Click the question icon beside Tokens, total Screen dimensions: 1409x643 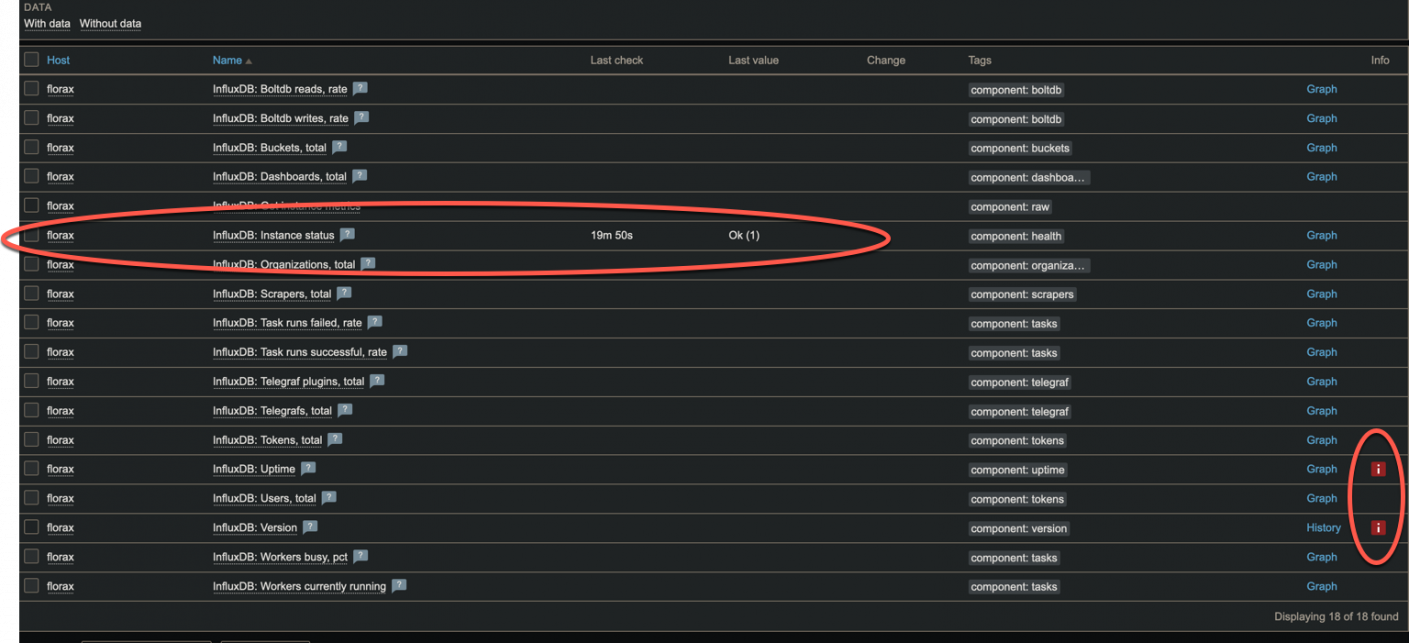(x=335, y=439)
